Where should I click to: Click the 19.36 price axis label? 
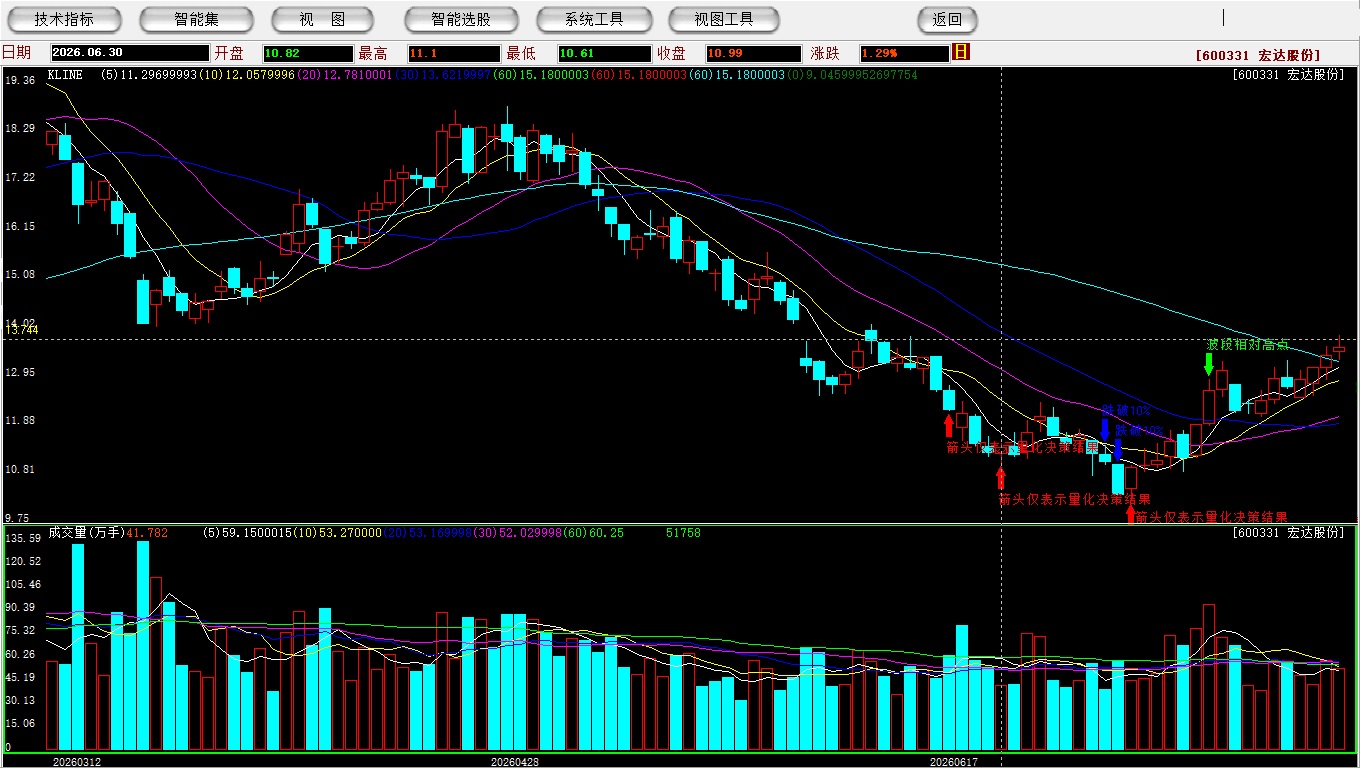coord(20,80)
